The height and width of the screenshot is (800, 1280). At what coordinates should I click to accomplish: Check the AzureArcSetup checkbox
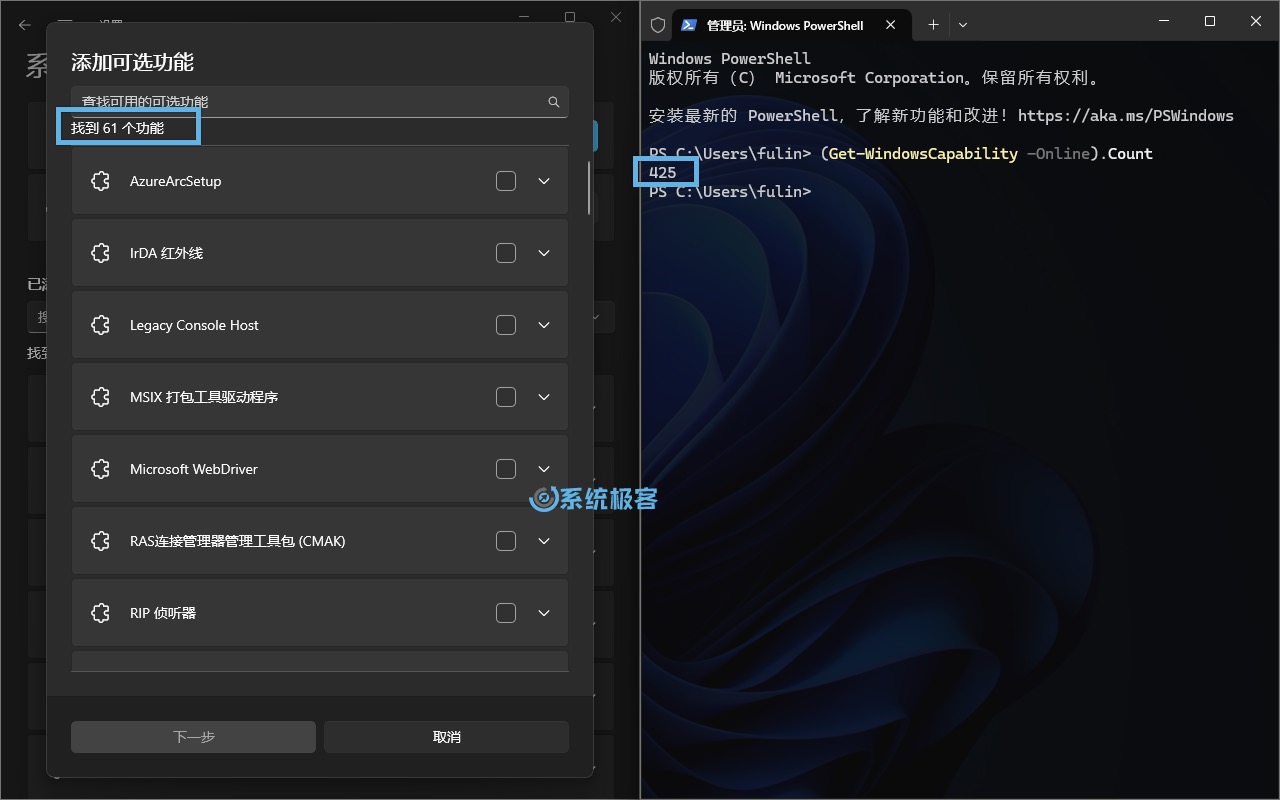pos(506,181)
